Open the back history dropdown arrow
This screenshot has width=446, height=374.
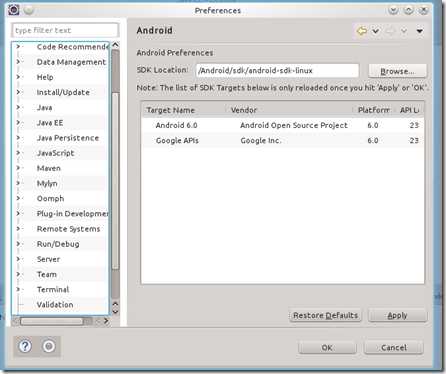376,31
